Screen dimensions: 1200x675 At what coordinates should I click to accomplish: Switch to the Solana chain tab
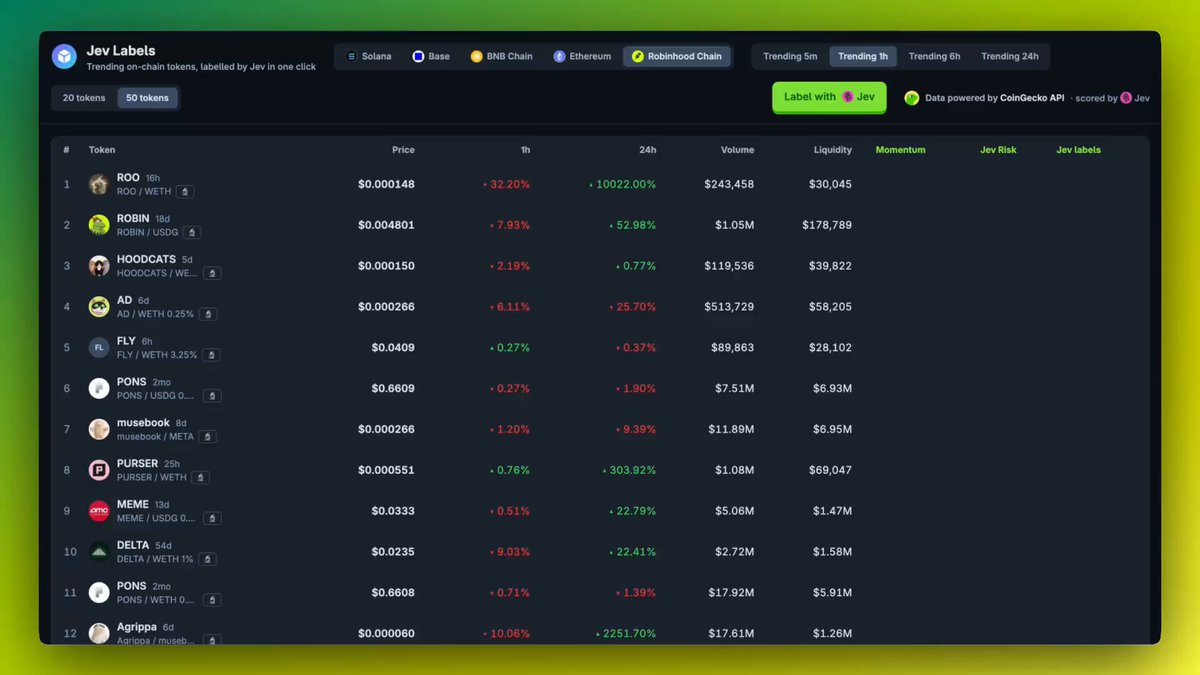[369, 57]
